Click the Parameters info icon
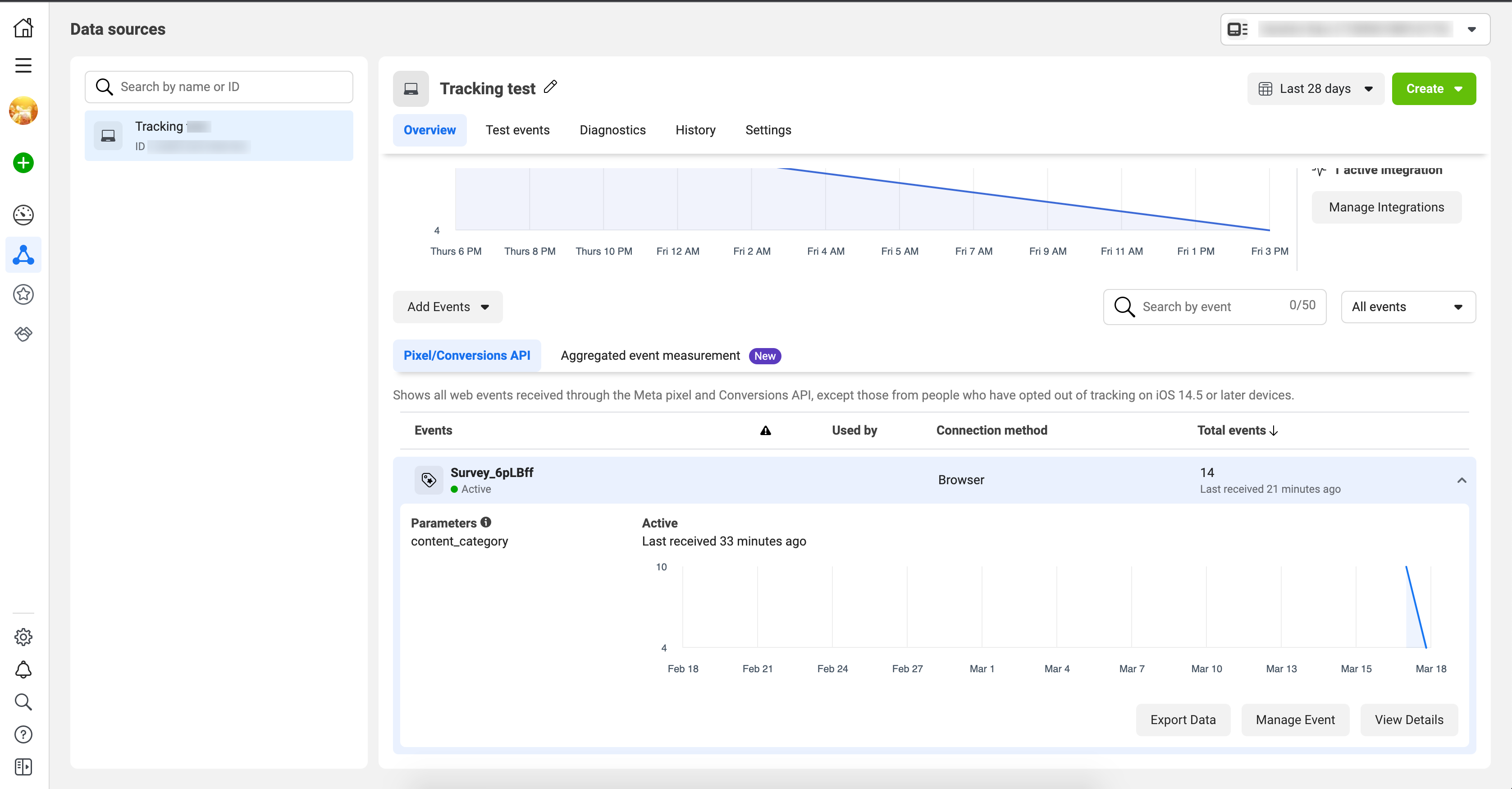This screenshot has height=789, width=1512. [x=486, y=522]
